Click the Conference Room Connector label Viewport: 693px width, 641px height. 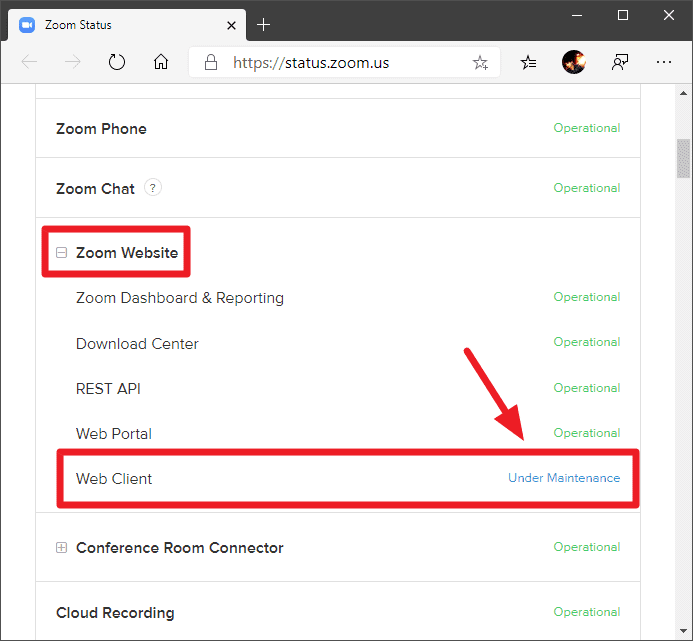click(179, 548)
